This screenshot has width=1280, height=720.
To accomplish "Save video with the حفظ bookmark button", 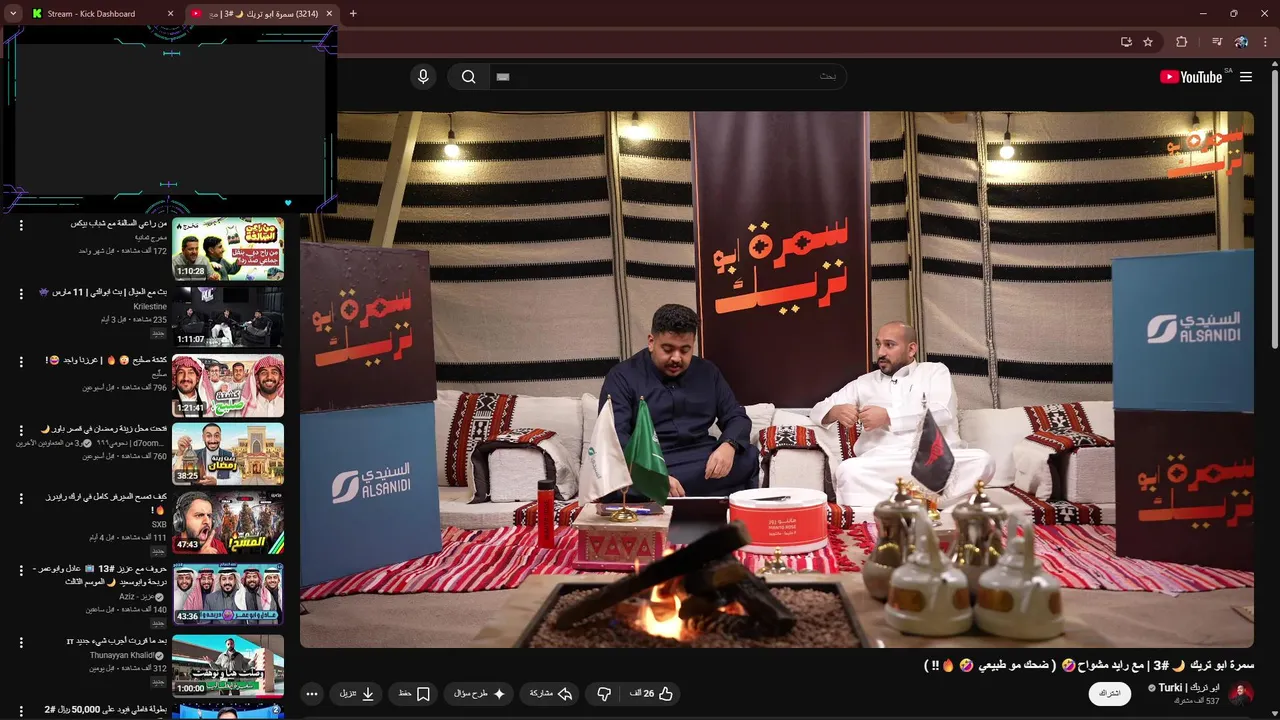I will click(x=414, y=693).
